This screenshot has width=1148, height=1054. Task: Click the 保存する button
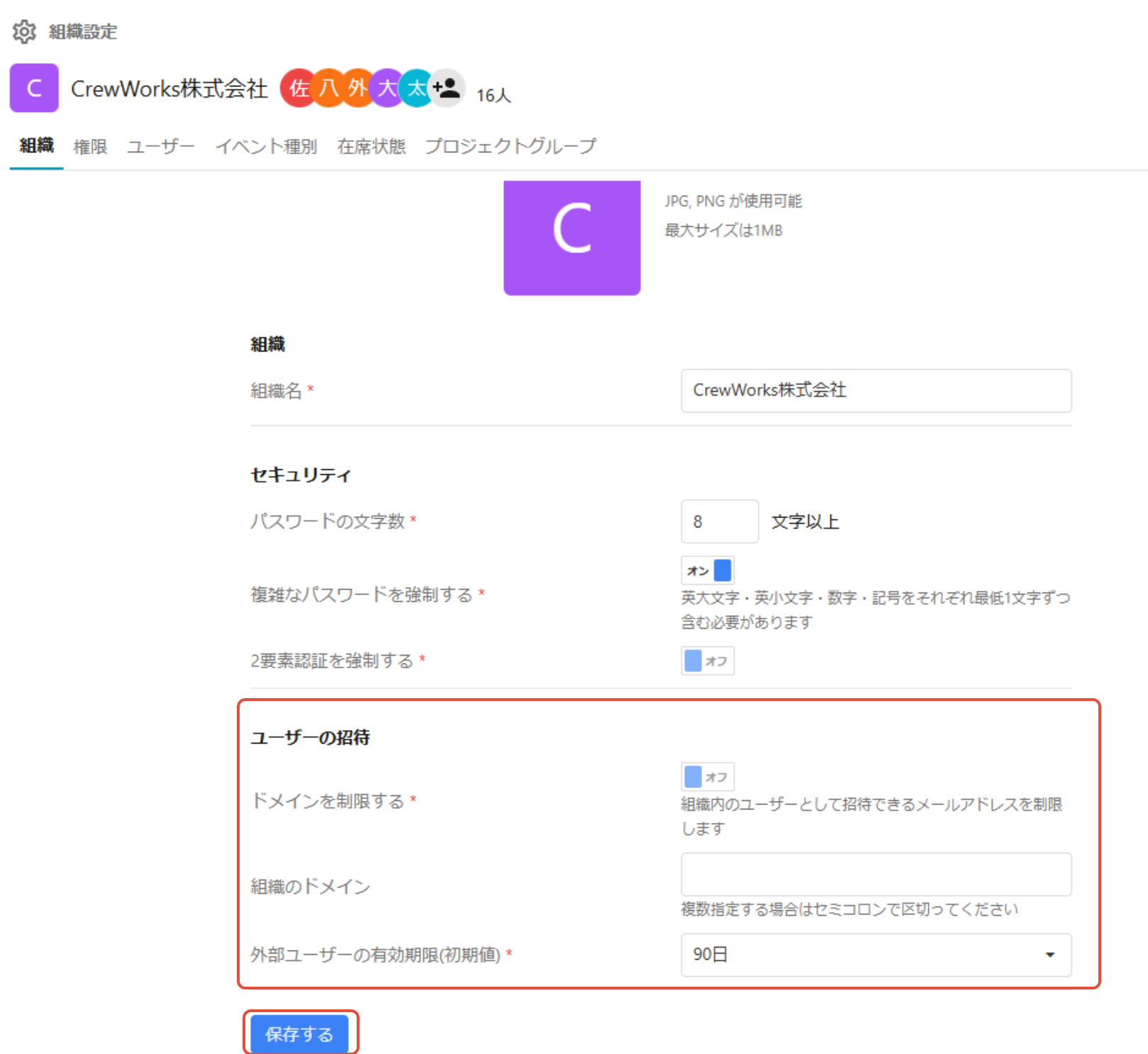tap(299, 1034)
